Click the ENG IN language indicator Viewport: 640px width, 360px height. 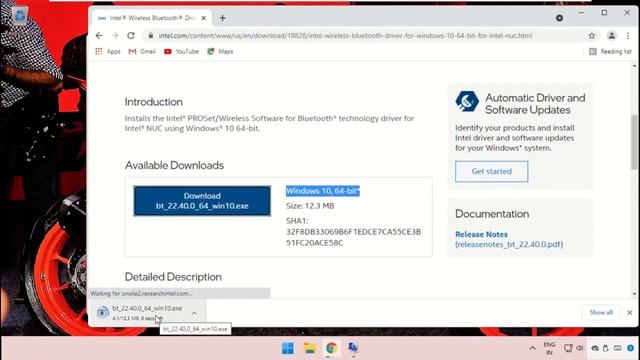click(549, 348)
